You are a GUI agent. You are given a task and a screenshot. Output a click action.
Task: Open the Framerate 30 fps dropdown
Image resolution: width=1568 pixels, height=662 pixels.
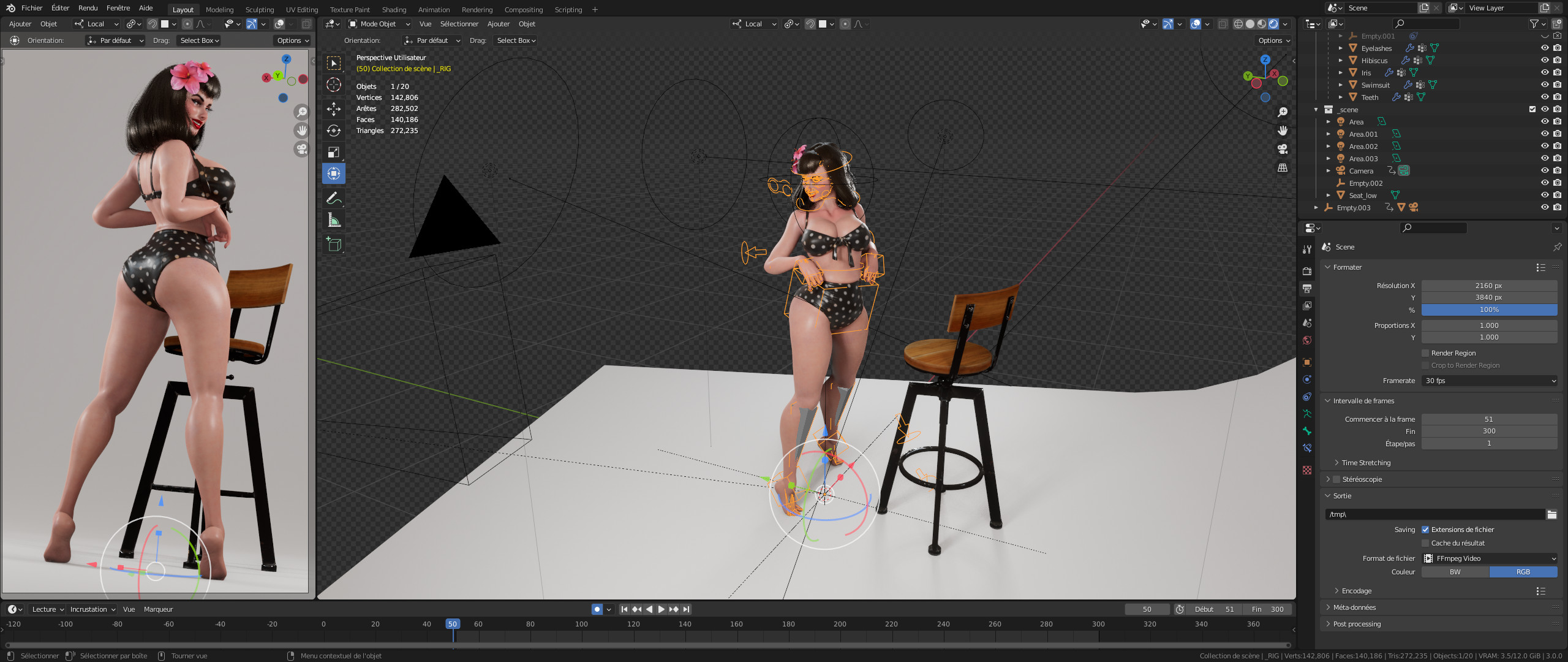pyautogui.click(x=1489, y=381)
